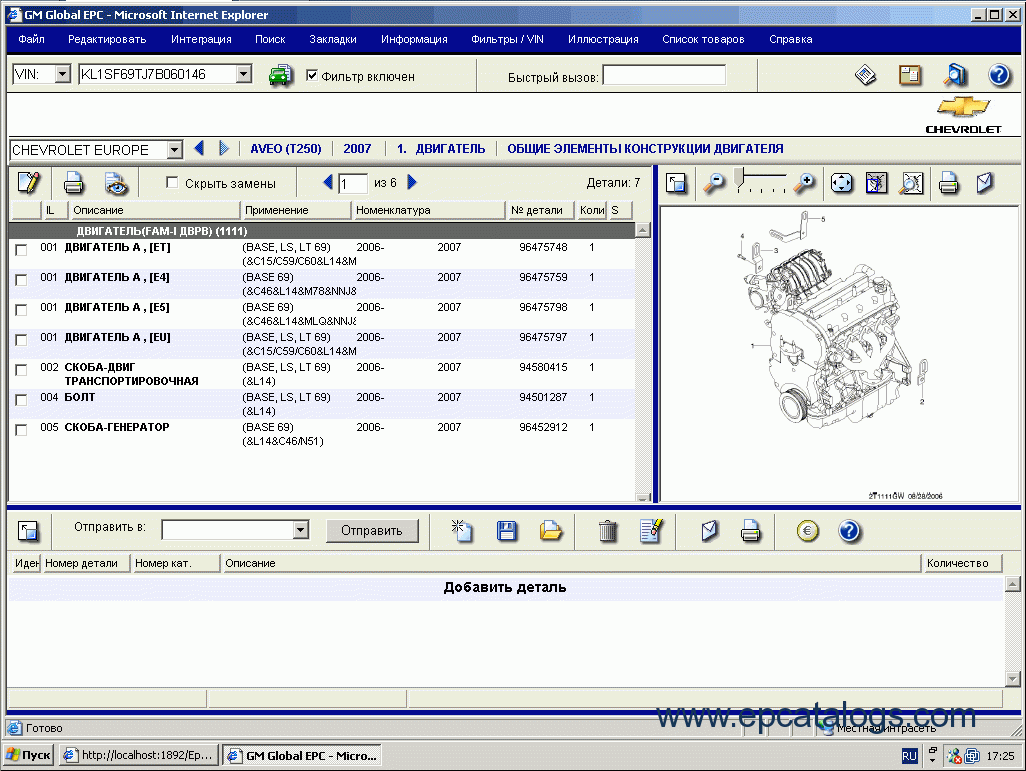1026x771 pixels.
Task: Click the 'Быстрый вызов' input field
Action: point(663,75)
